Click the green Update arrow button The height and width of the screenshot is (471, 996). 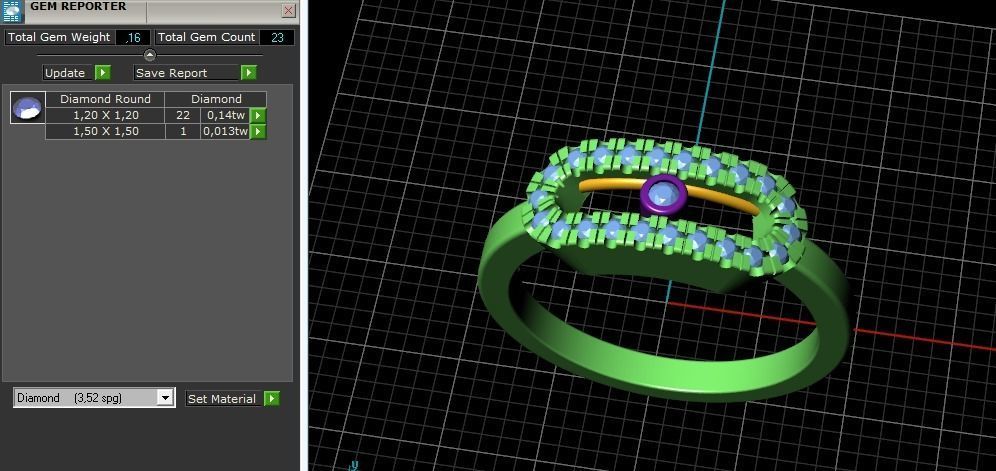(x=103, y=72)
